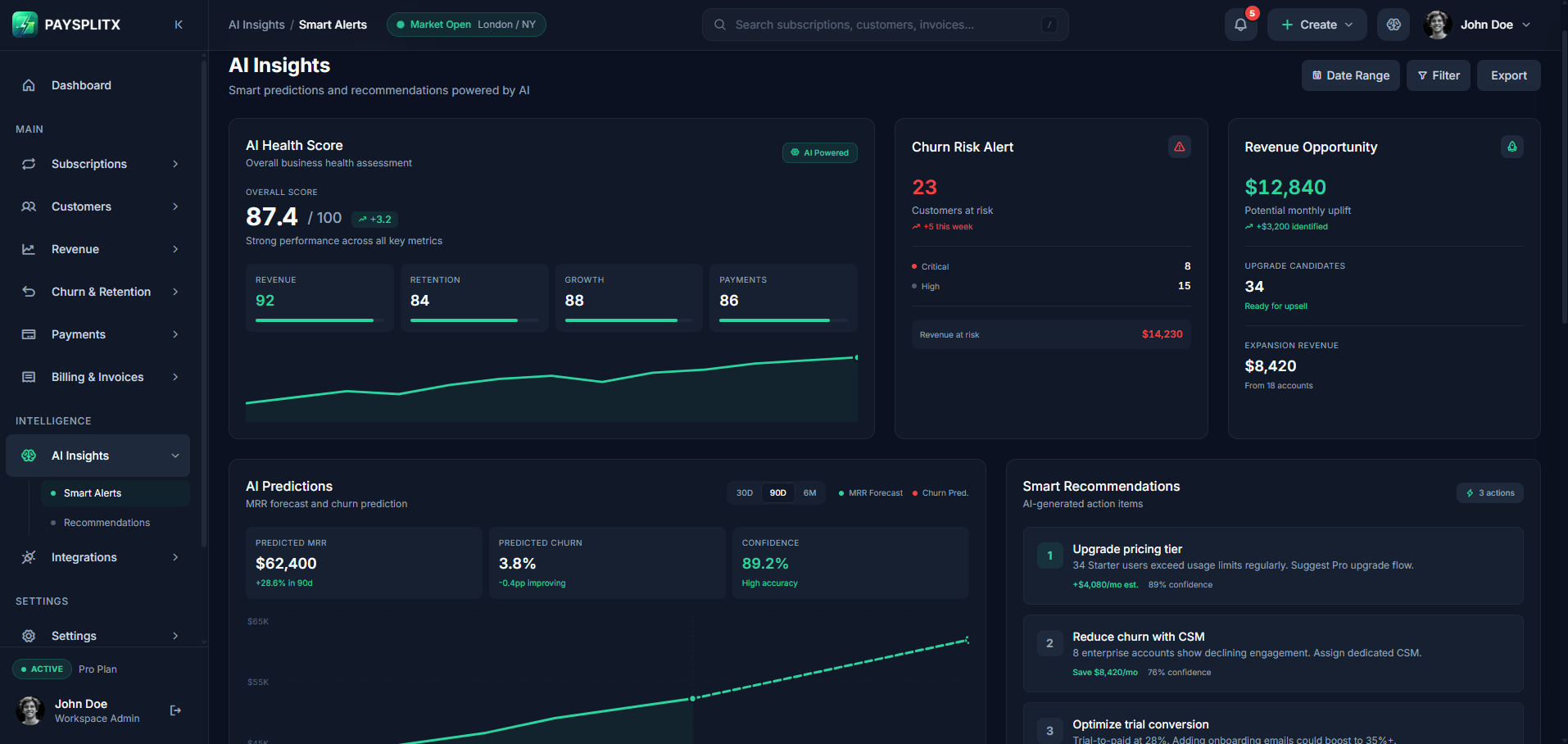The image size is (1568, 744).
Task: Click the Critical risk row count
Action: (1187, 266)
